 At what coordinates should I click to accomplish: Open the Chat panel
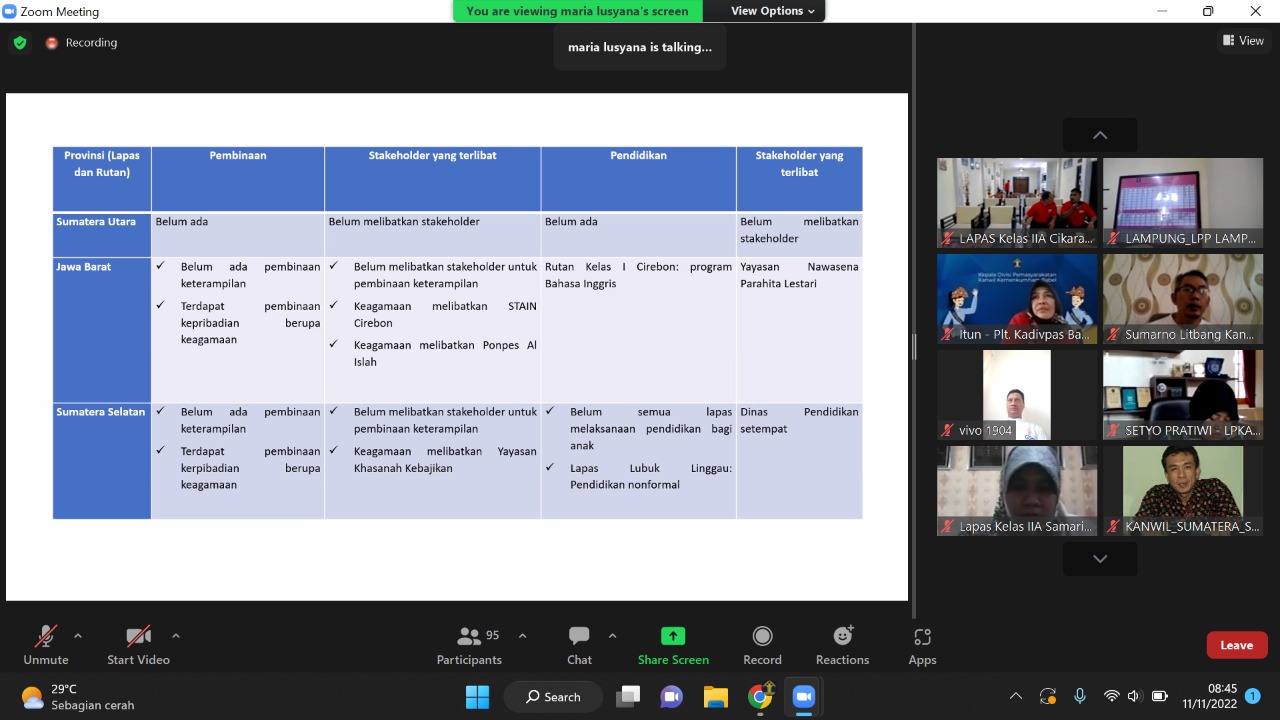click(579, 645)
